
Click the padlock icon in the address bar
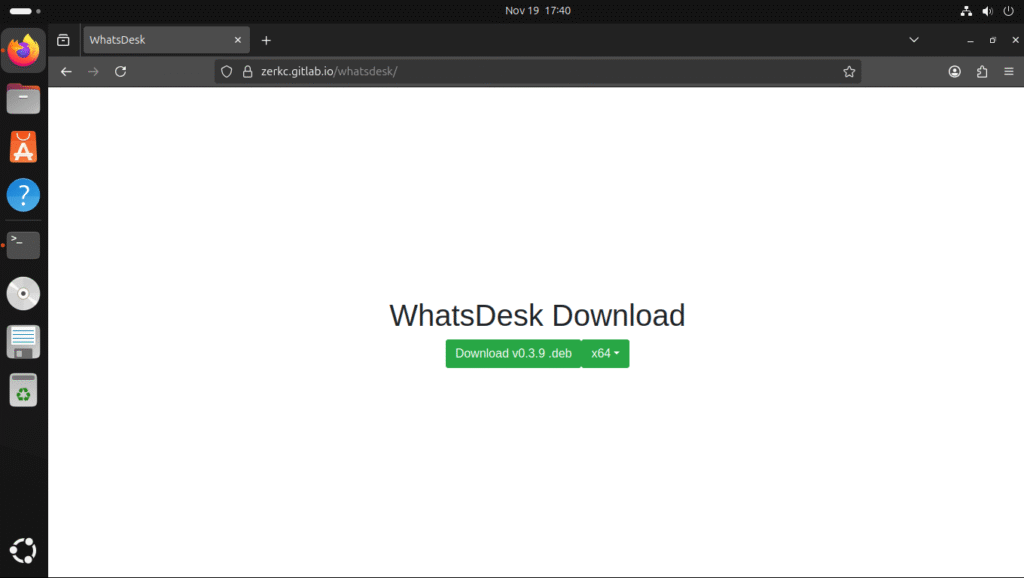[x=248, y=71]
